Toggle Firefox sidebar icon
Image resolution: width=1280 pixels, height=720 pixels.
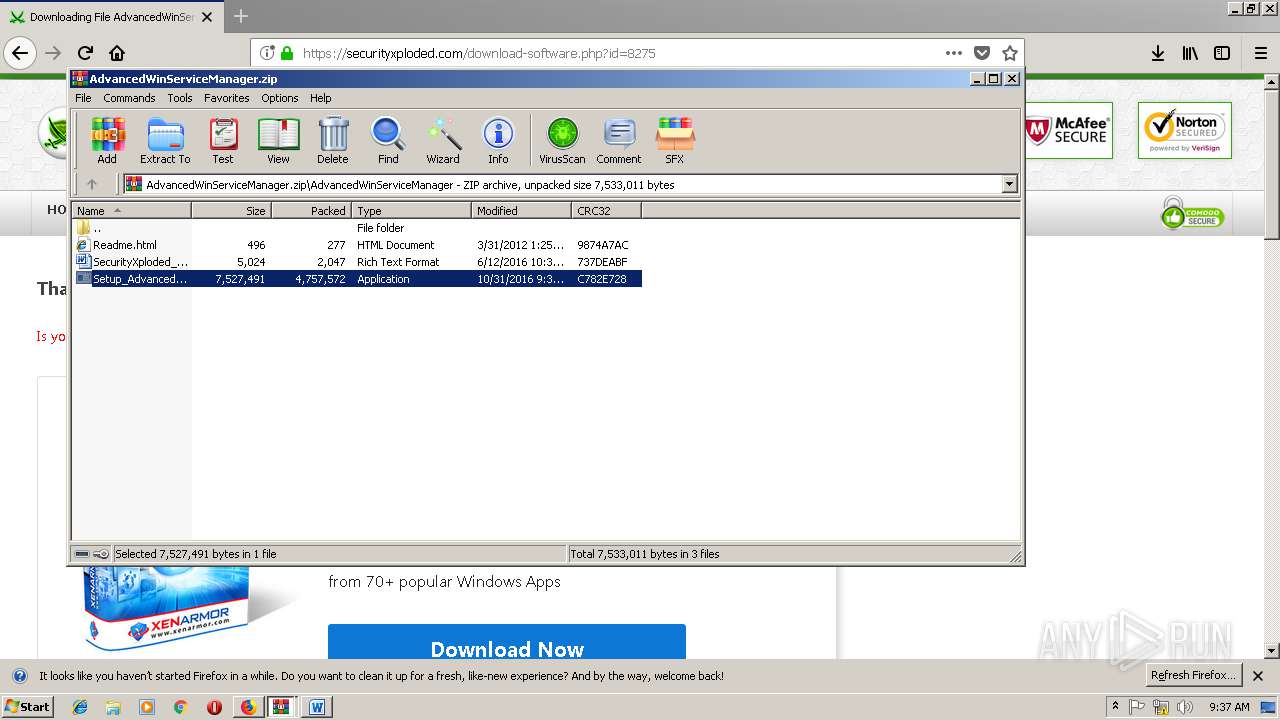tap(1222, 53)
